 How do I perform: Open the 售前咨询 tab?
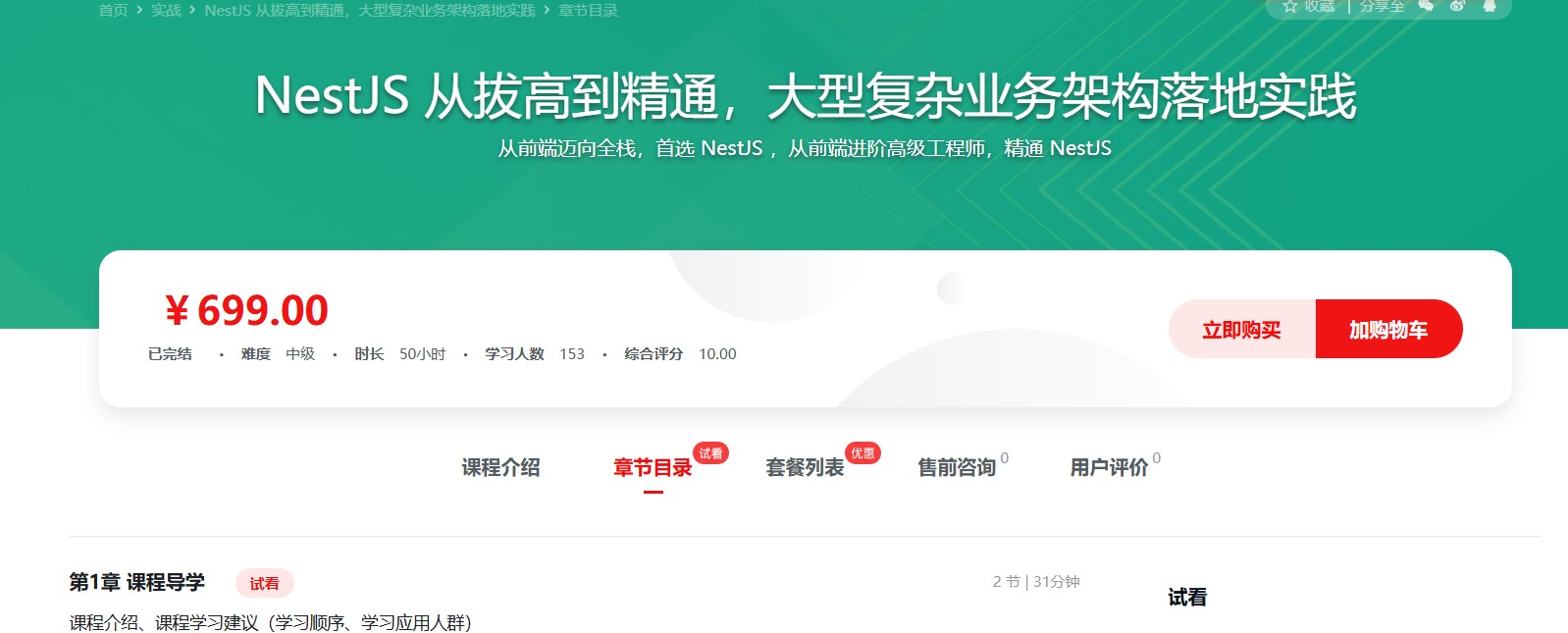click(x=957, y=467)
